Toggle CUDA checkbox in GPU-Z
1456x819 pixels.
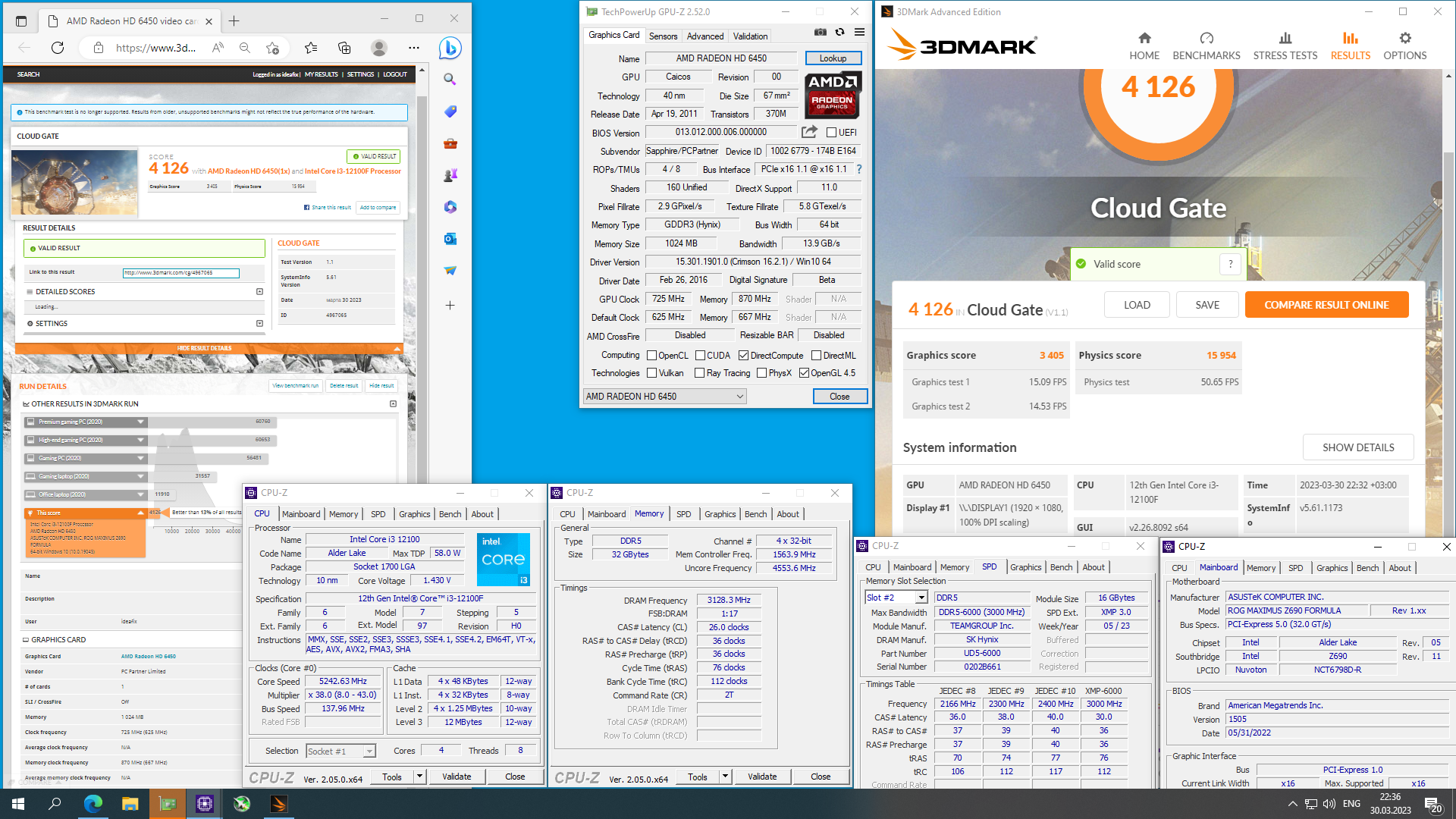(x=700, y=355)
